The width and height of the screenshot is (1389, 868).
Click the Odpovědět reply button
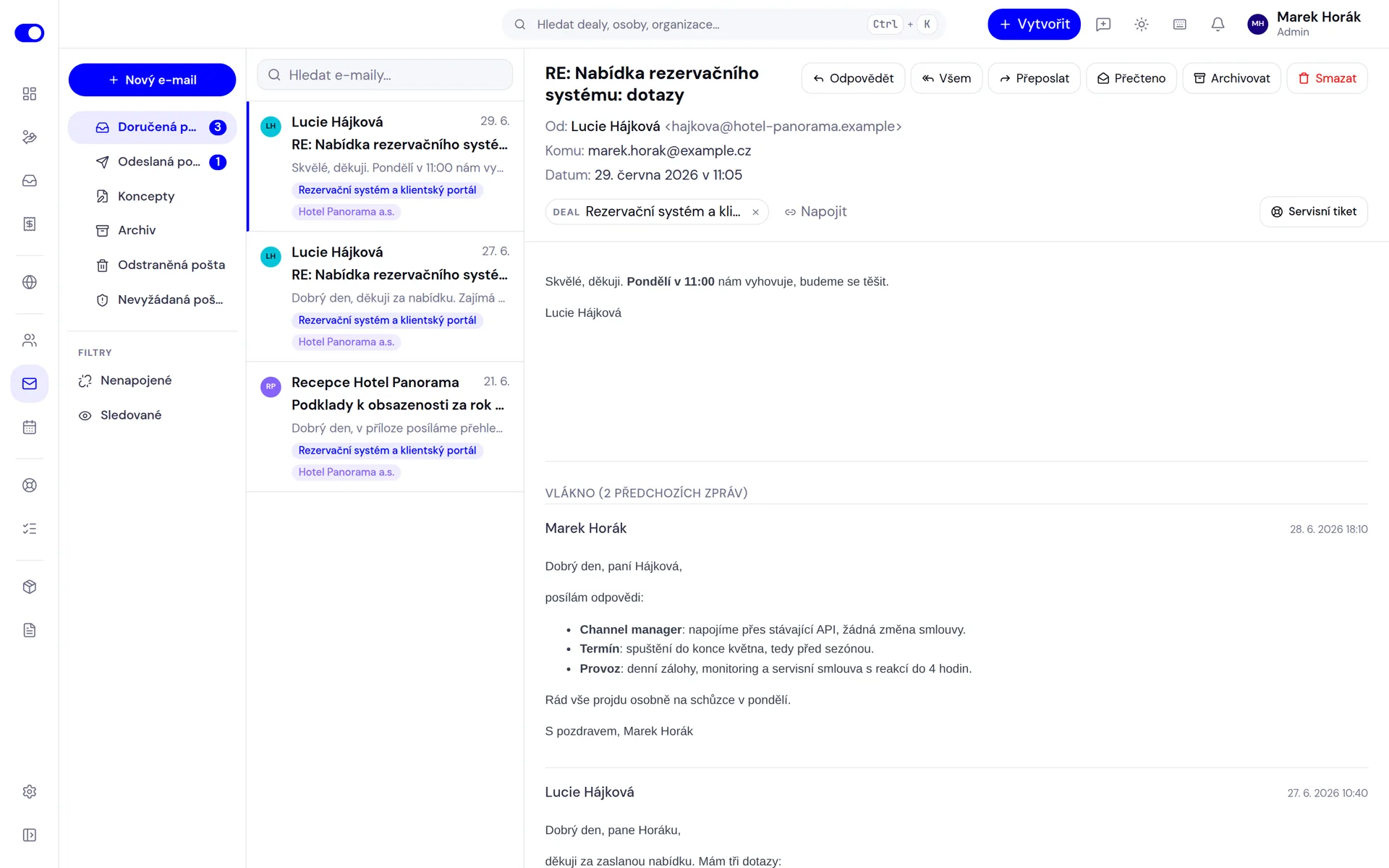coord(853,78)
